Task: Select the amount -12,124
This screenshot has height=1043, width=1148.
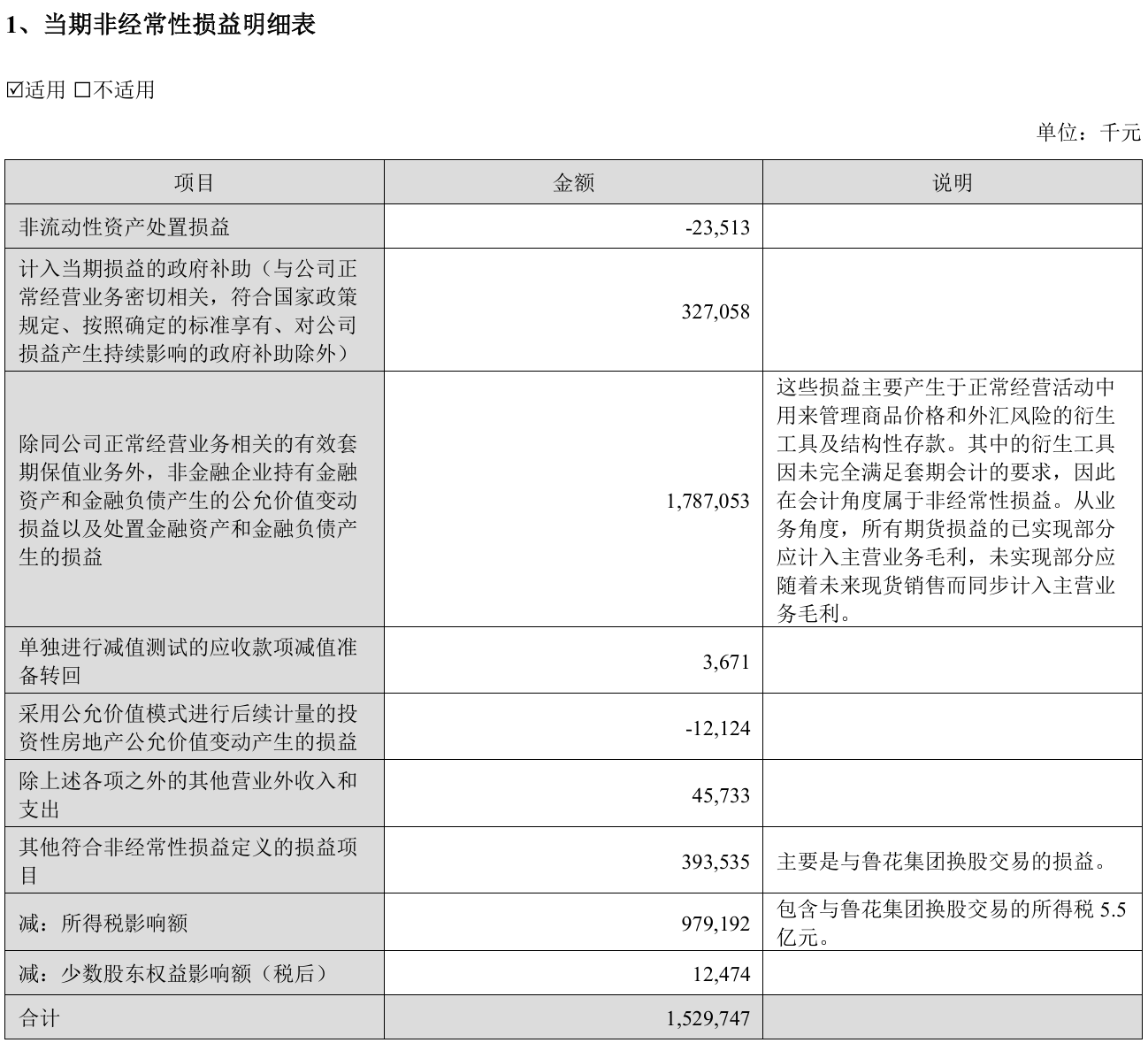Action: pyautogui.click(x=717, y=728)
